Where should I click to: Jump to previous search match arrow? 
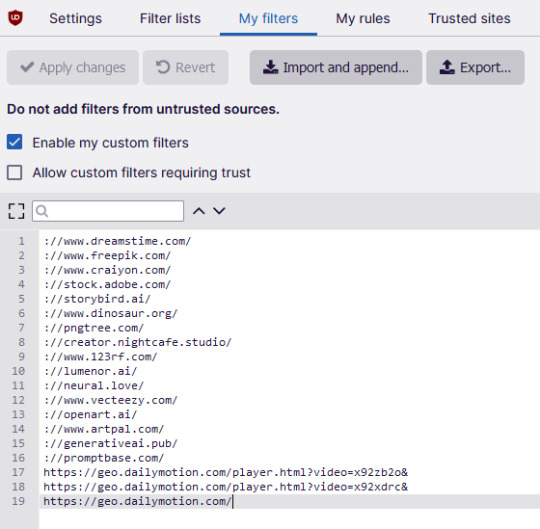tap(199, 211)
